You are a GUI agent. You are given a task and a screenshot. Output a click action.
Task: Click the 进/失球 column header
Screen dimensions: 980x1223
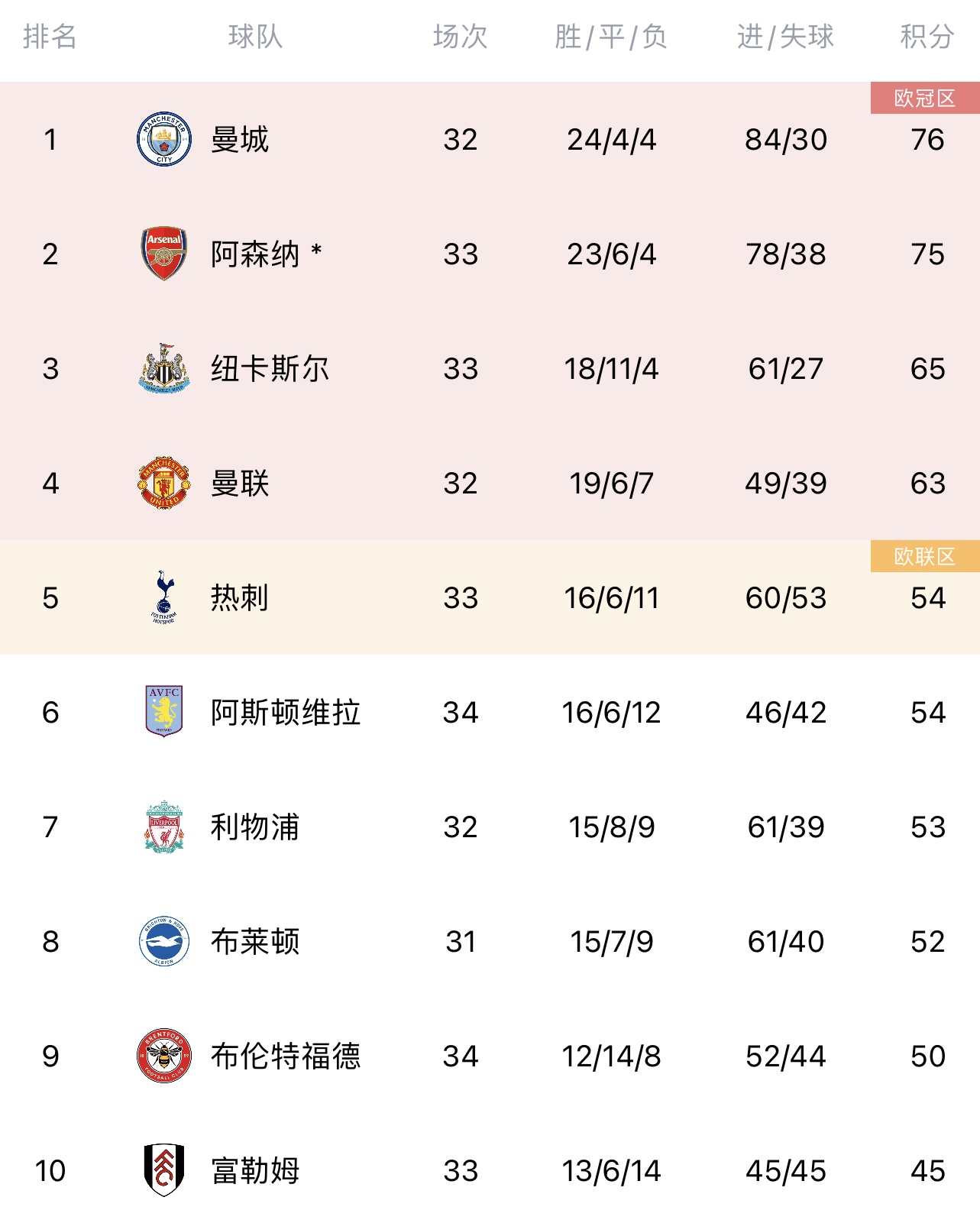point(785,37)
